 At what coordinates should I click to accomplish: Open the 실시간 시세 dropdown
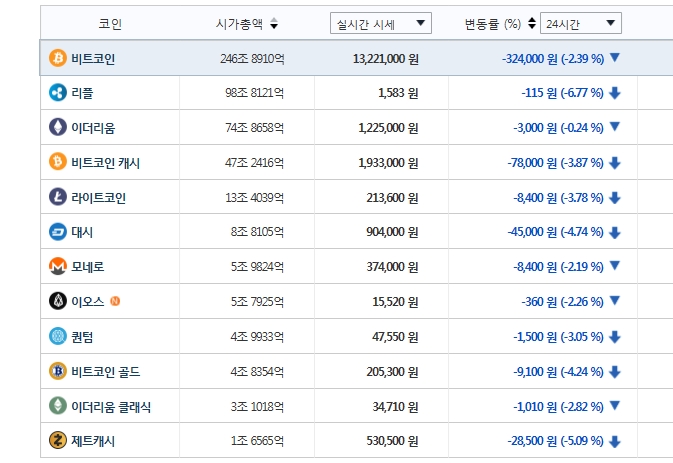[x=381, y=23]
